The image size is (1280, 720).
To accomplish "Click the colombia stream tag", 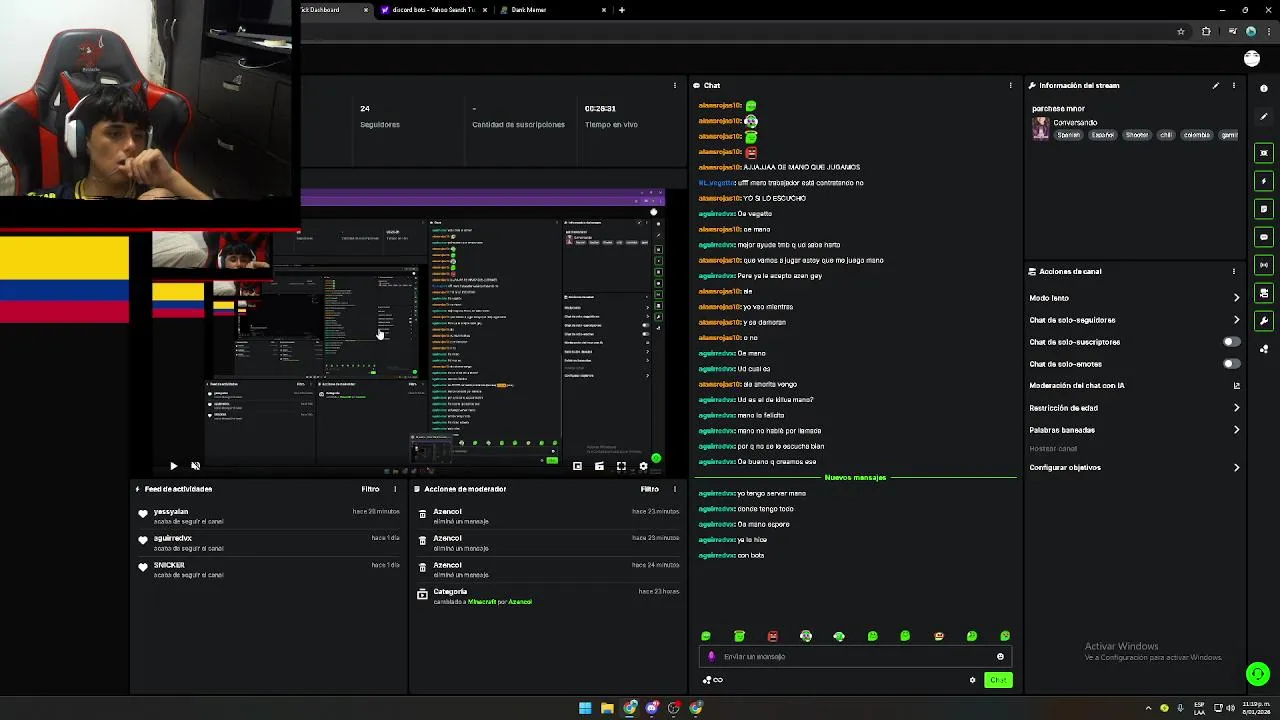I will click(x=1197, y=135).
